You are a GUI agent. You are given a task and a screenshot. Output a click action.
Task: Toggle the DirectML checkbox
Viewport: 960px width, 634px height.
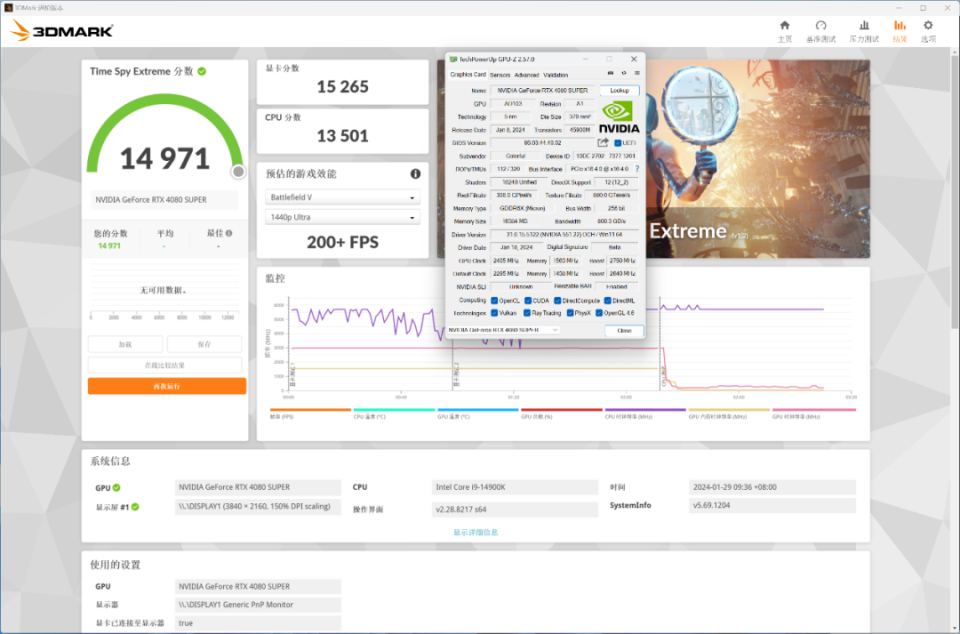[608, 300]
